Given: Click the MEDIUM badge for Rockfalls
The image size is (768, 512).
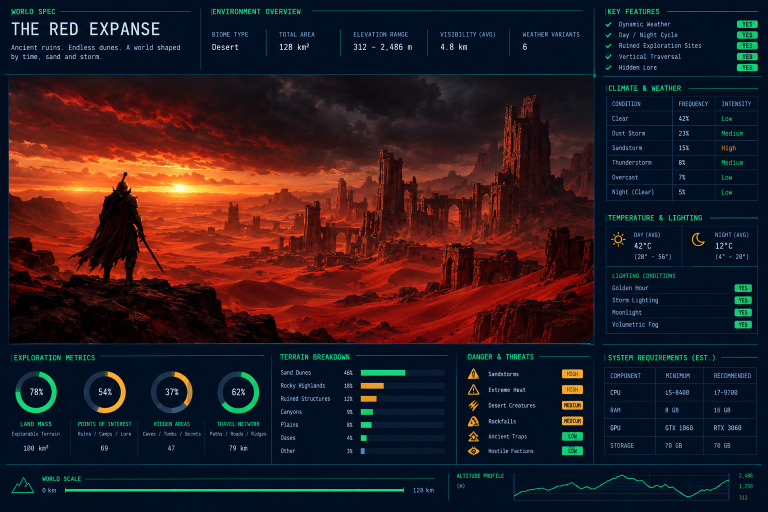Looking at the screenshot, I should click(x=572, y=421).
